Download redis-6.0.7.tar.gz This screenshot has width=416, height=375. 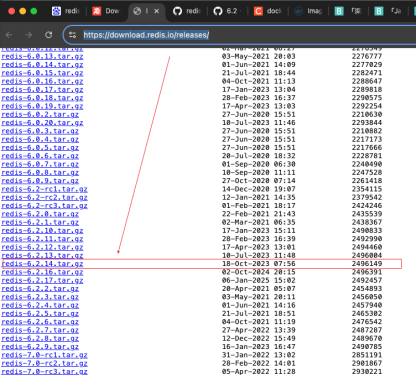40,164
